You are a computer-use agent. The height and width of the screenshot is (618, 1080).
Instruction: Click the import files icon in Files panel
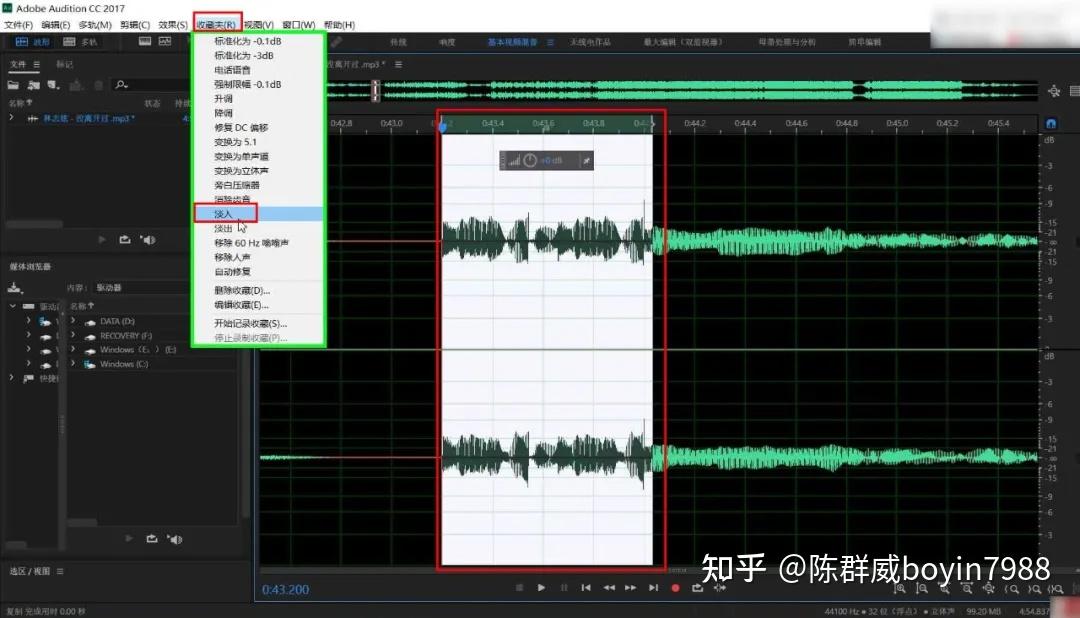pos(34,85)
